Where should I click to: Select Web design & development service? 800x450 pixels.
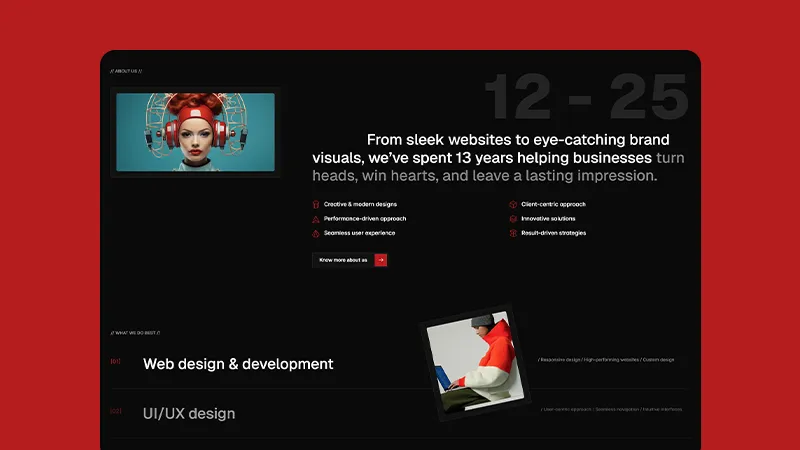(238, 364)
